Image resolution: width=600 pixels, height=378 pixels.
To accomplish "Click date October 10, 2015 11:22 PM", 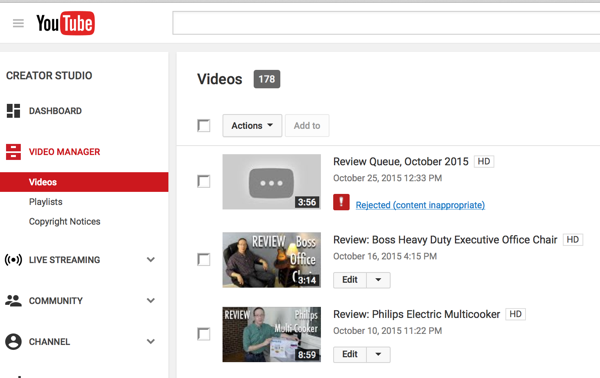I will tap(387, 331).
